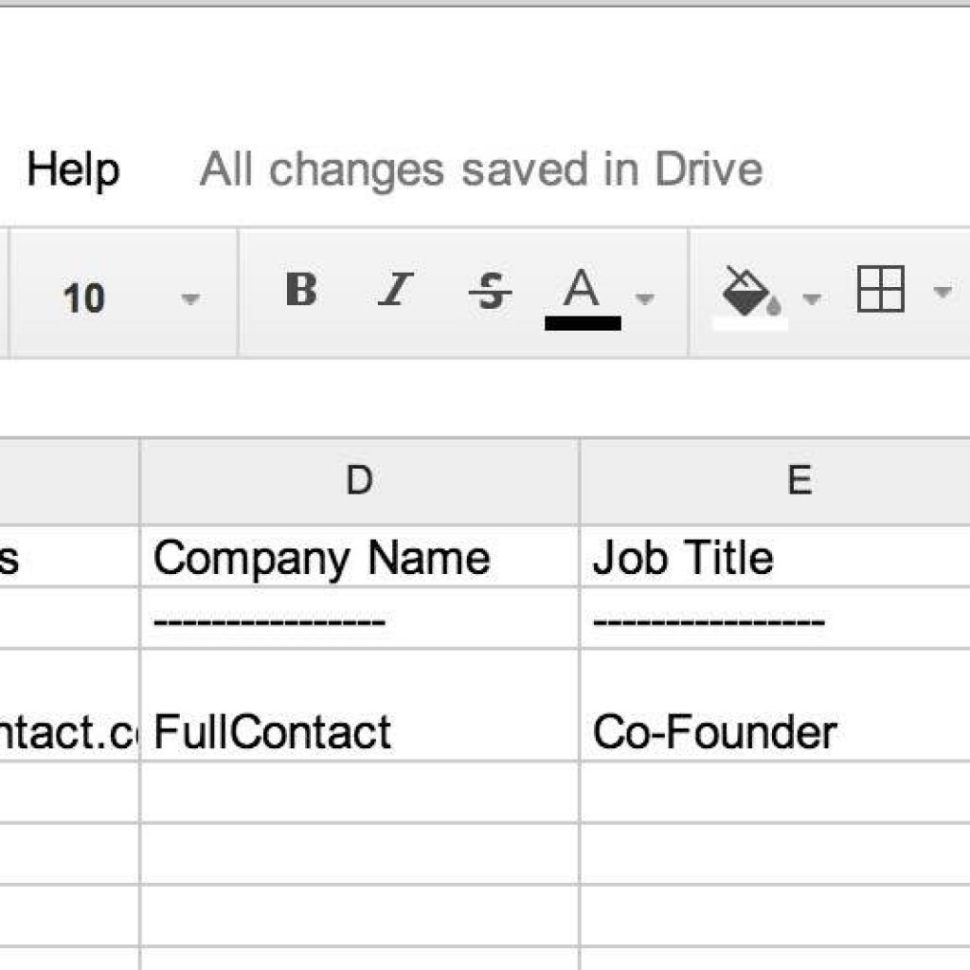Select column D header
970x970 pixels.
pyautogui.click(x=359, y=481)
